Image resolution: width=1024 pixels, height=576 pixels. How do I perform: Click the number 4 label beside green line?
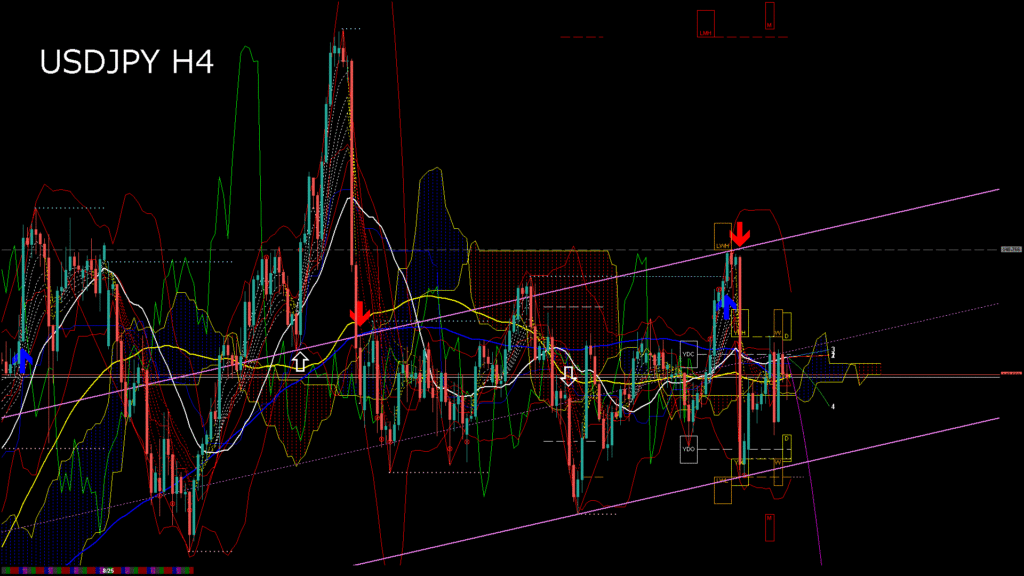pos(833,406)
